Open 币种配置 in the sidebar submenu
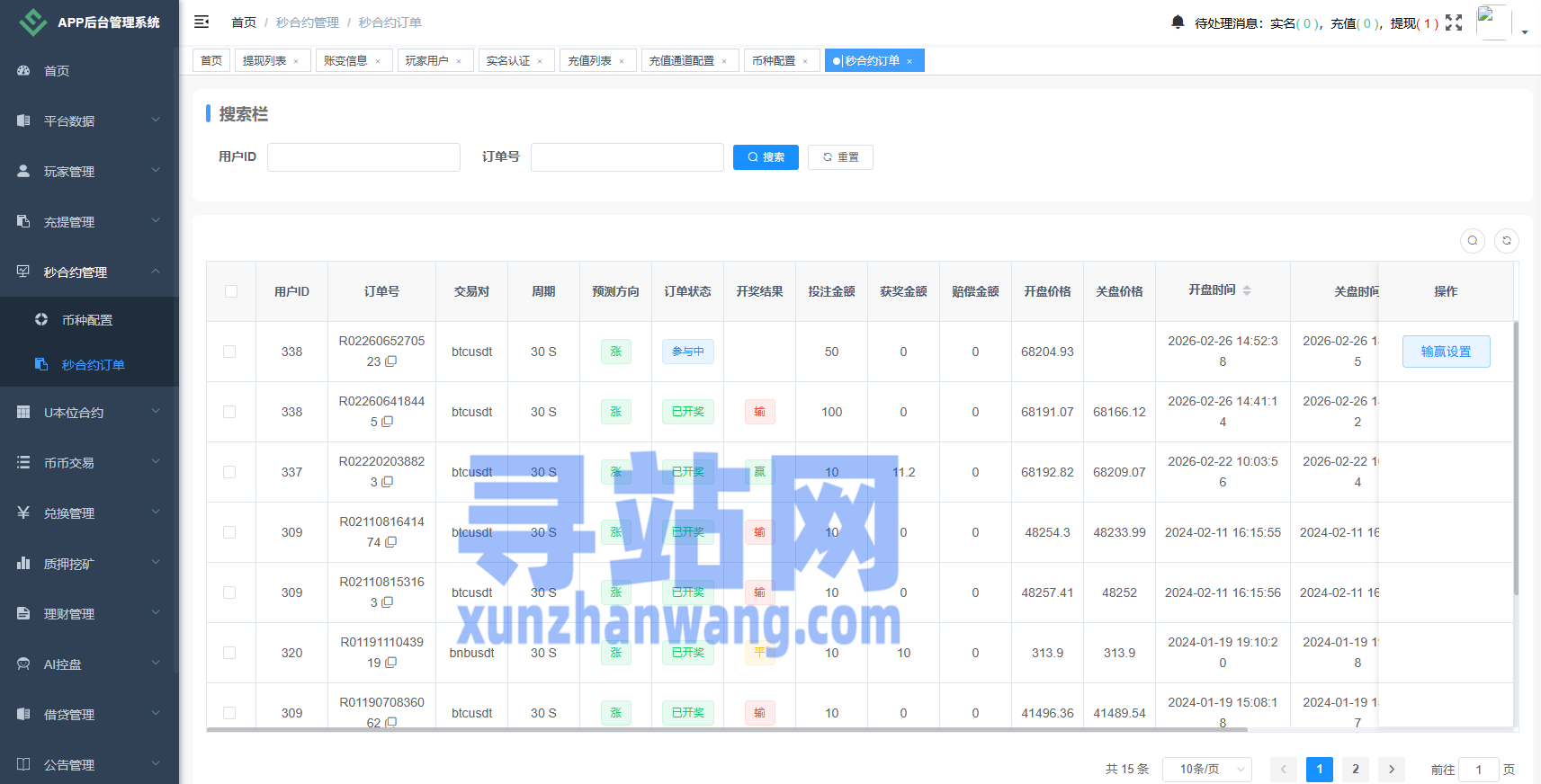Screen dimensions: 1541x784 (87, 320)
